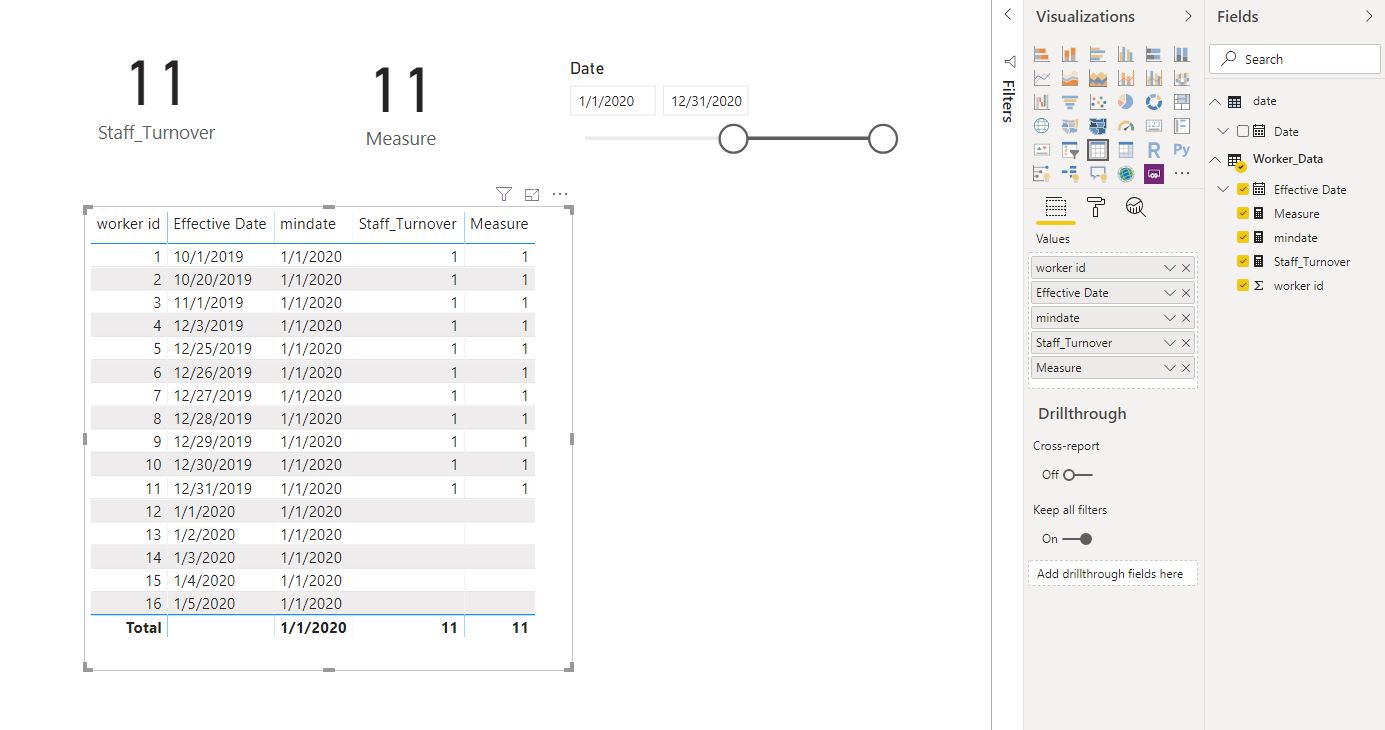Open more options for the table visual
This screenshot has width=1385, height=730.
pos(560,194)
